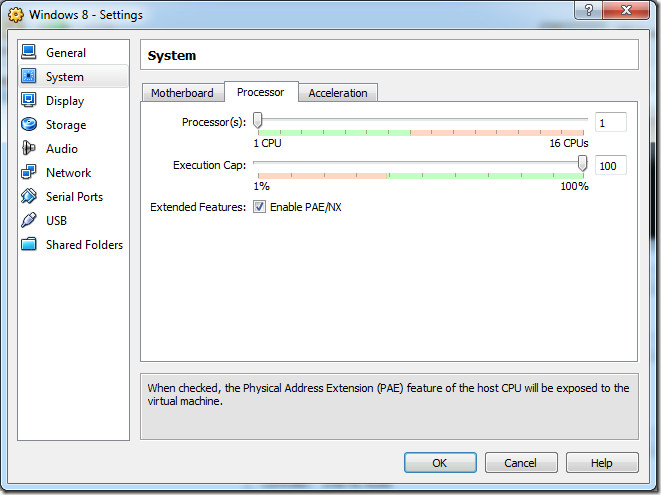Click the 'Processor(s):' label

214,122
